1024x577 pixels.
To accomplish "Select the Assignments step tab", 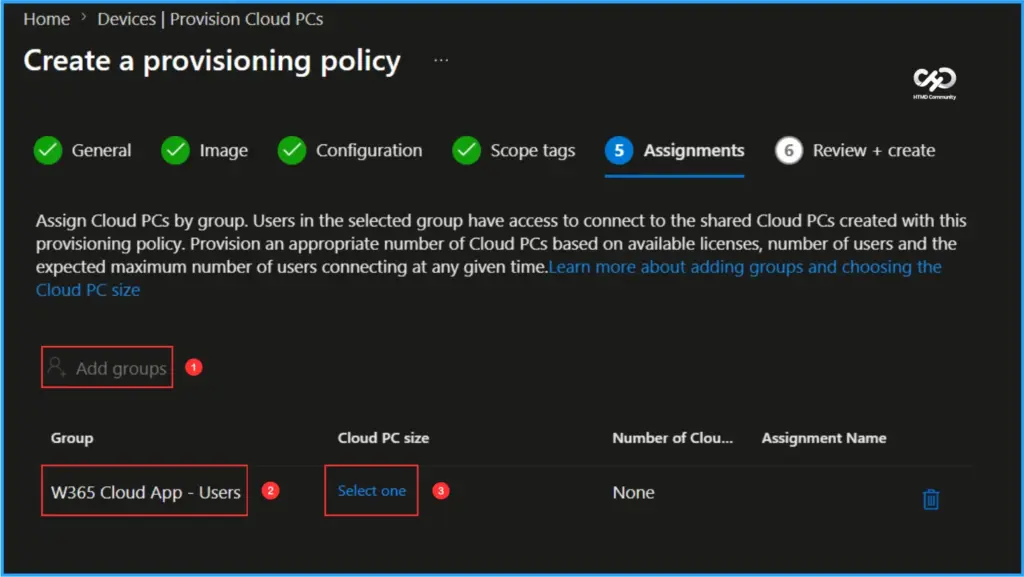I will click(675, 150).
